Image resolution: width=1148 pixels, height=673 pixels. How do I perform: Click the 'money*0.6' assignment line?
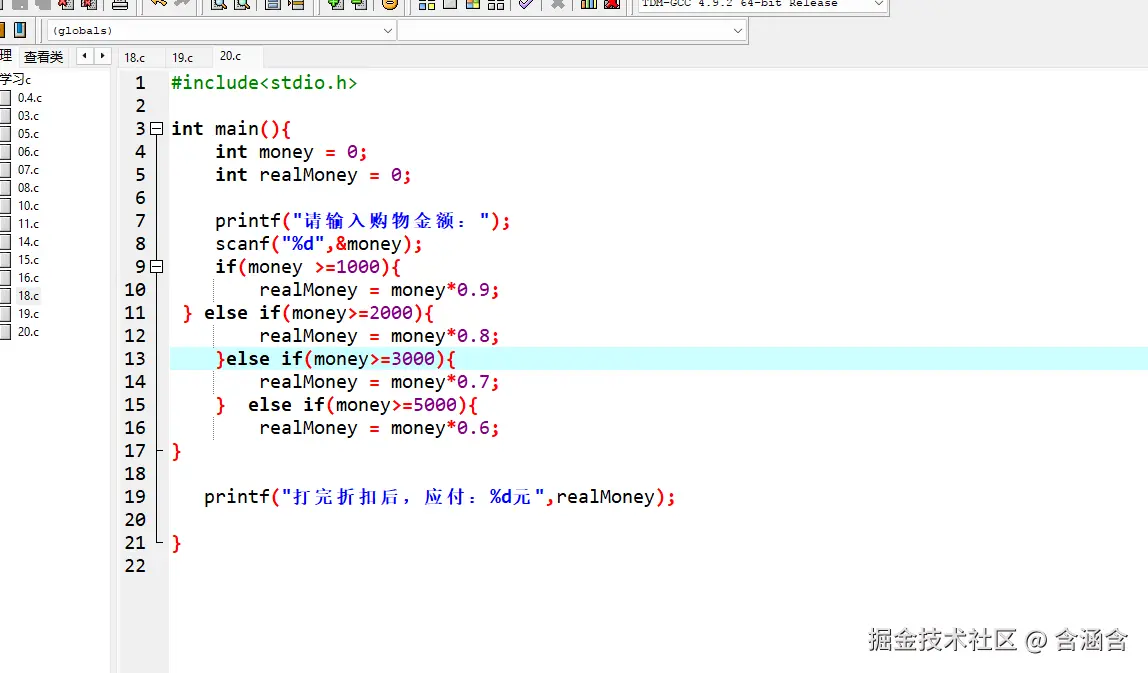click(379, 428)
